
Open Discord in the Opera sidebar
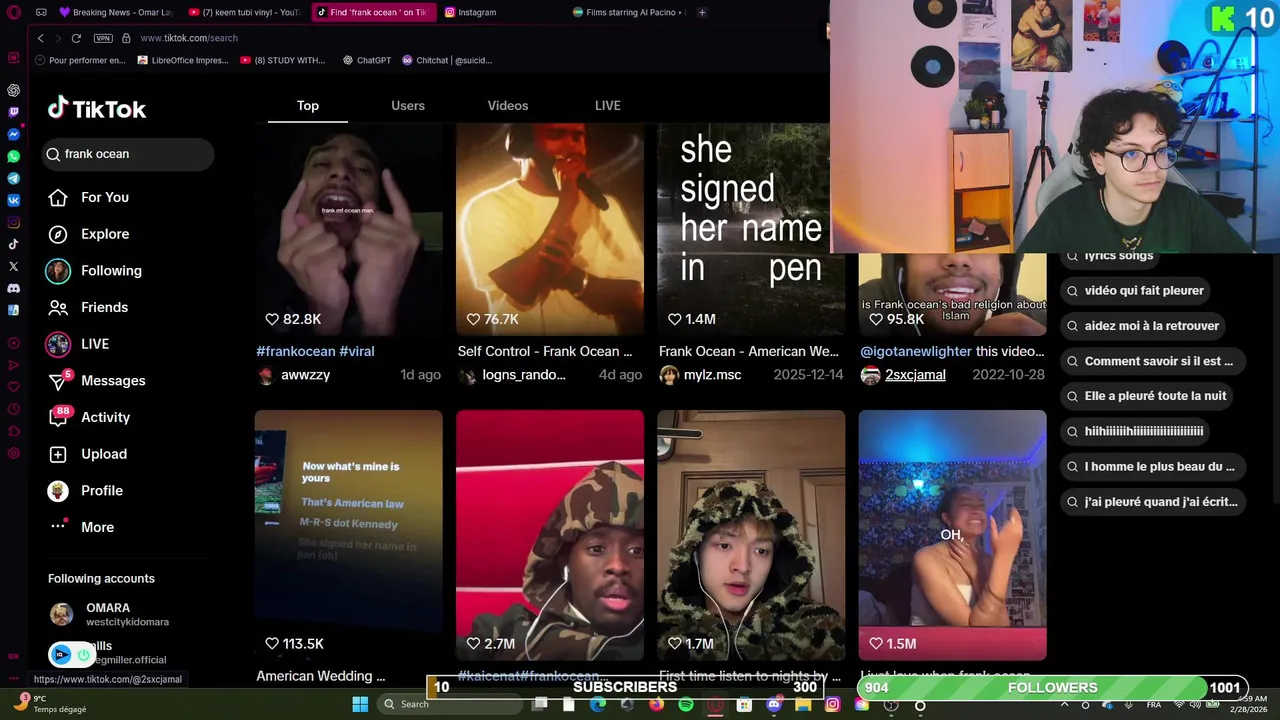pyautogui.click(x=13, y=288)
